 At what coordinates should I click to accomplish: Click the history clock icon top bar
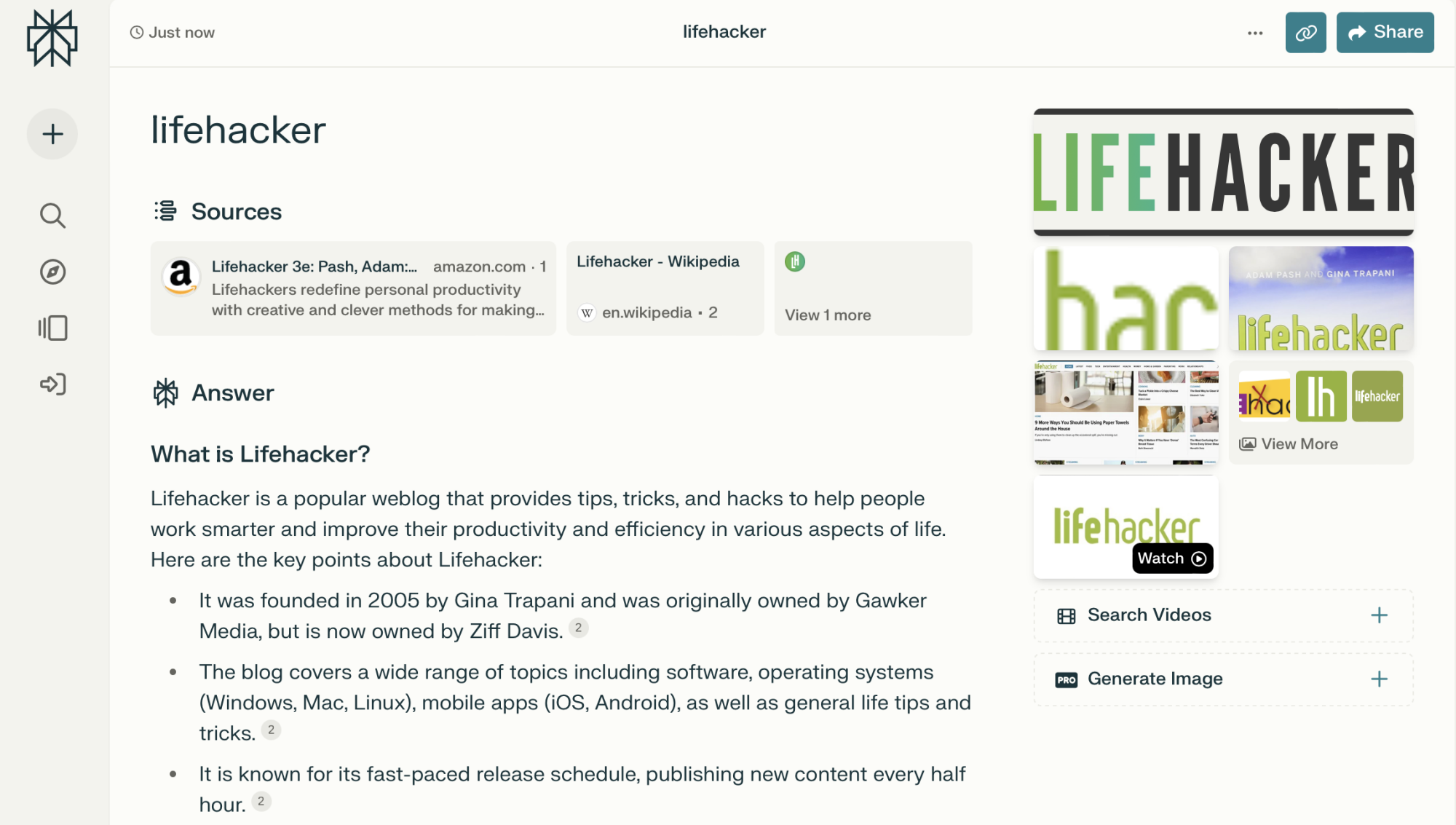click(x=137, y=32)
